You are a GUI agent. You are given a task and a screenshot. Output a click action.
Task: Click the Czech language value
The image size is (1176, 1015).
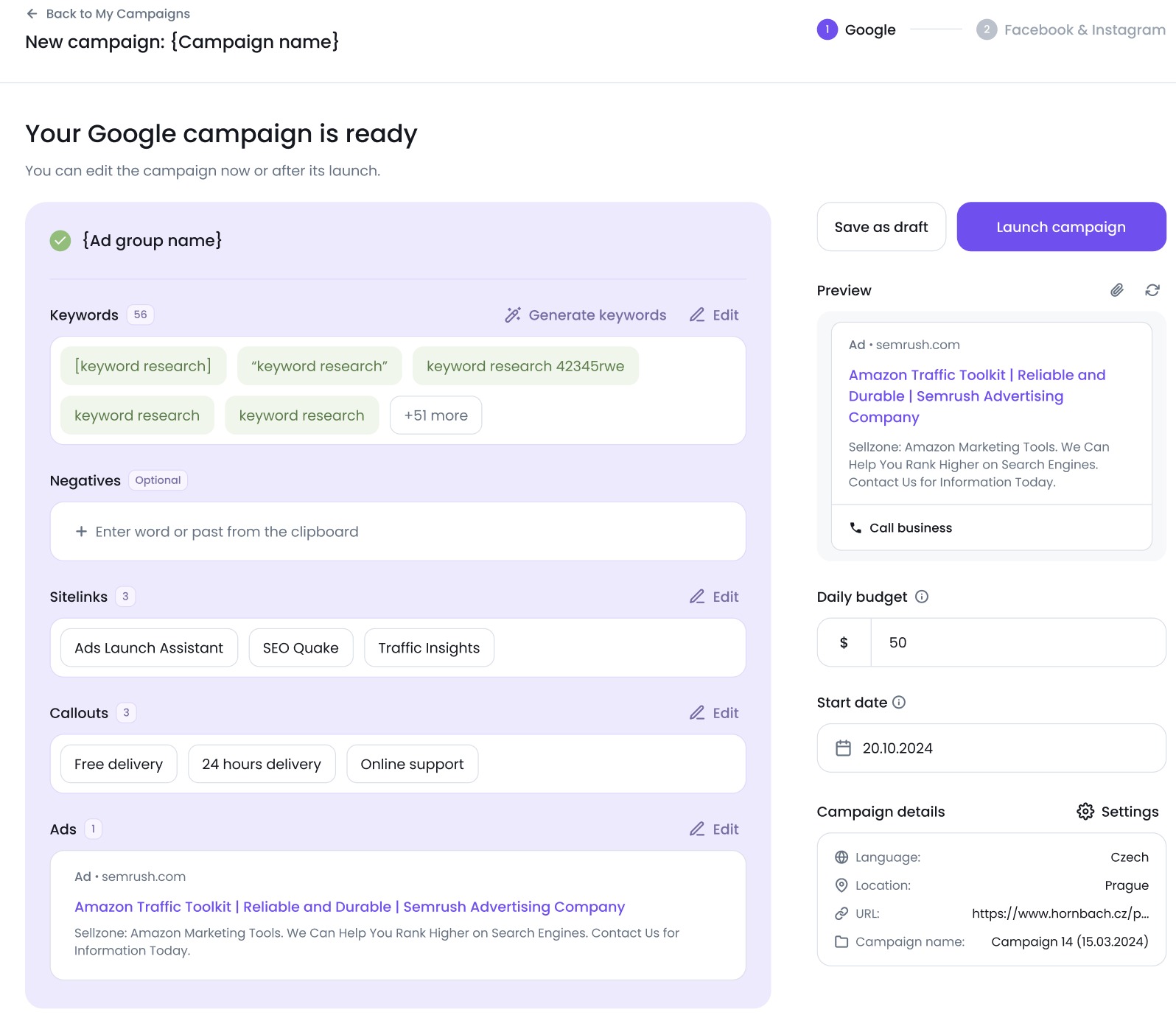click(1130, 857)
